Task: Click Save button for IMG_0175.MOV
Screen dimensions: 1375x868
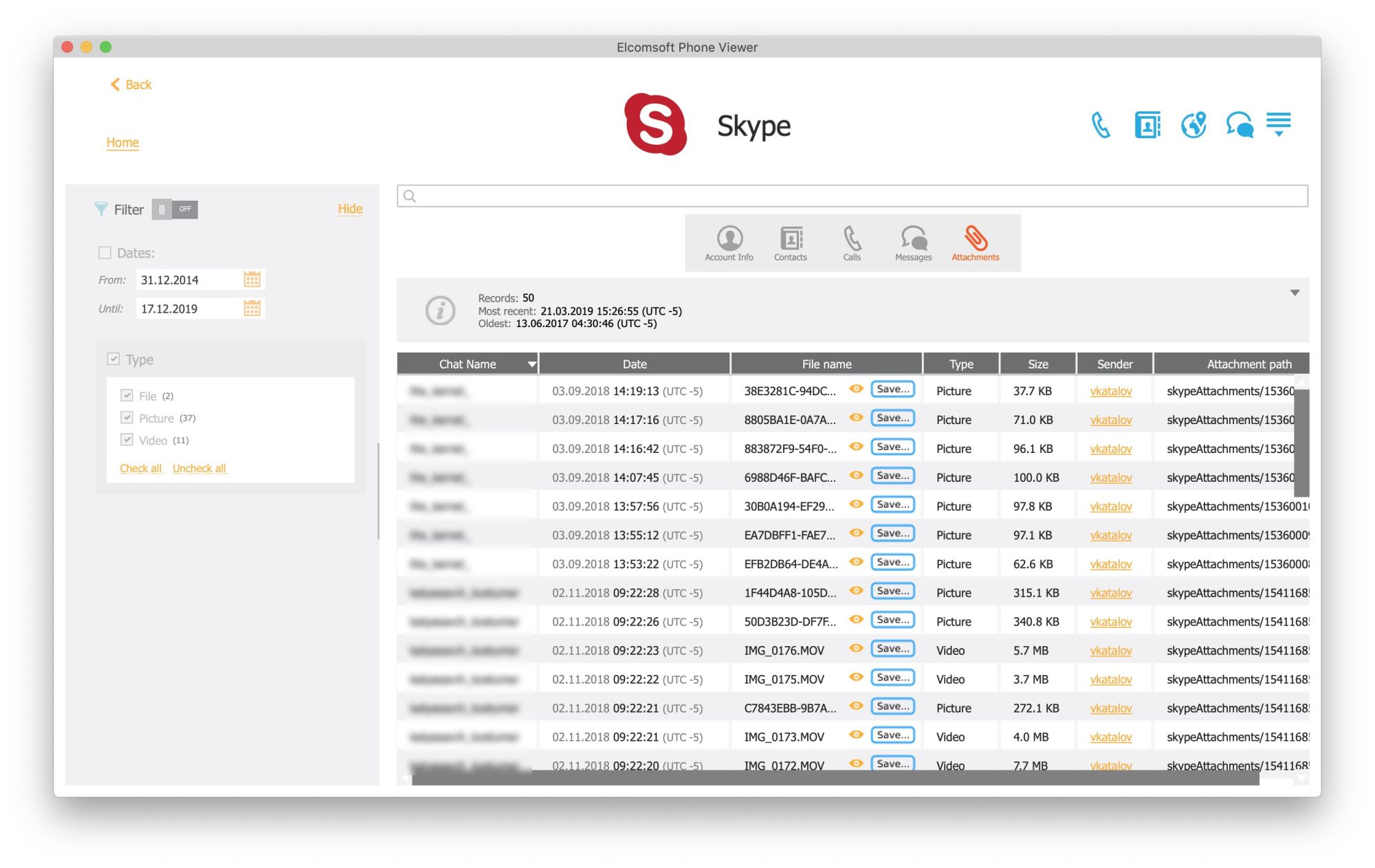Action: click(x=892, y=678)
